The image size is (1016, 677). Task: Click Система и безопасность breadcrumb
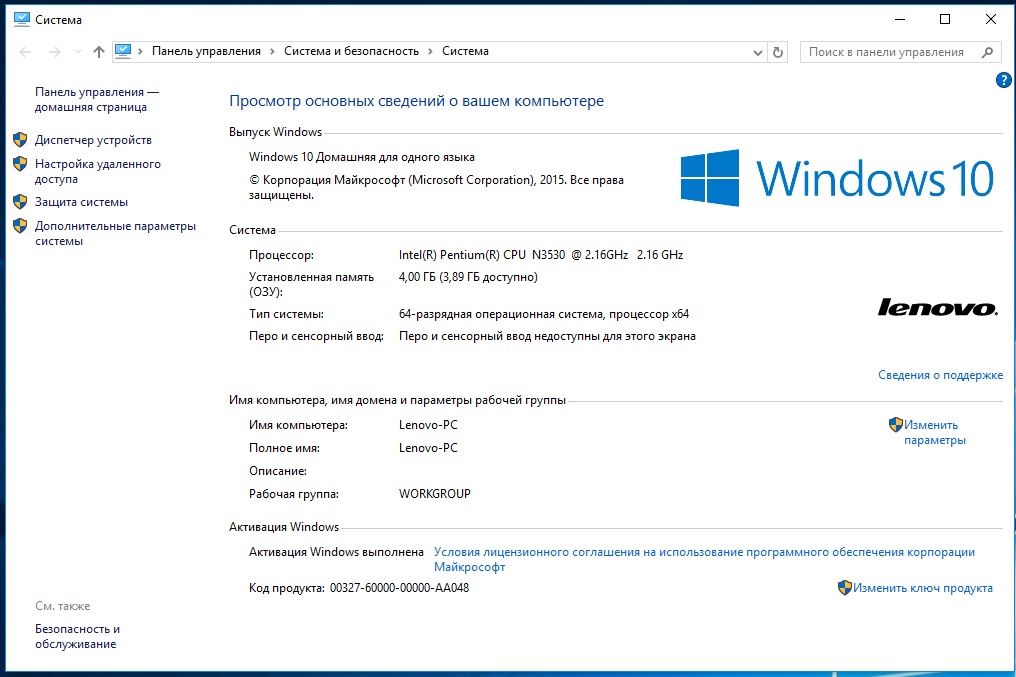click(x=351, y=51)
